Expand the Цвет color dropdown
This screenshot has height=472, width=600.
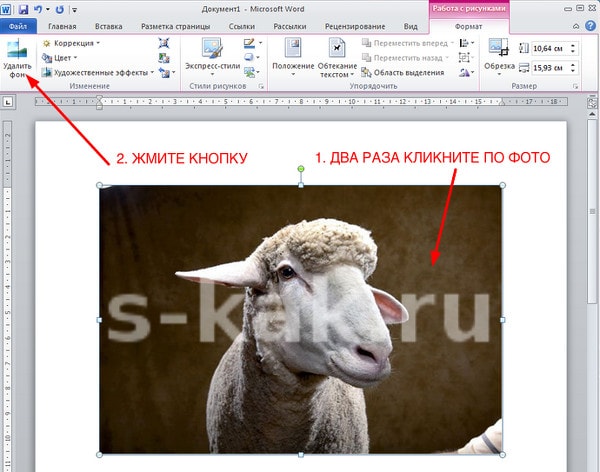tap(75, 58)
